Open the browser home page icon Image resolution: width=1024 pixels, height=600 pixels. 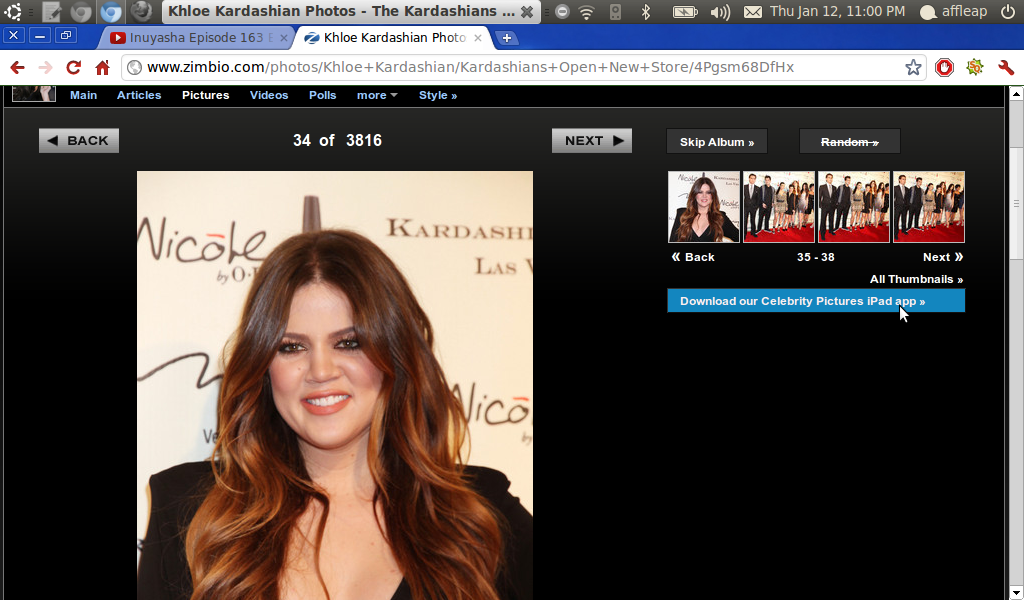point(103,67)
